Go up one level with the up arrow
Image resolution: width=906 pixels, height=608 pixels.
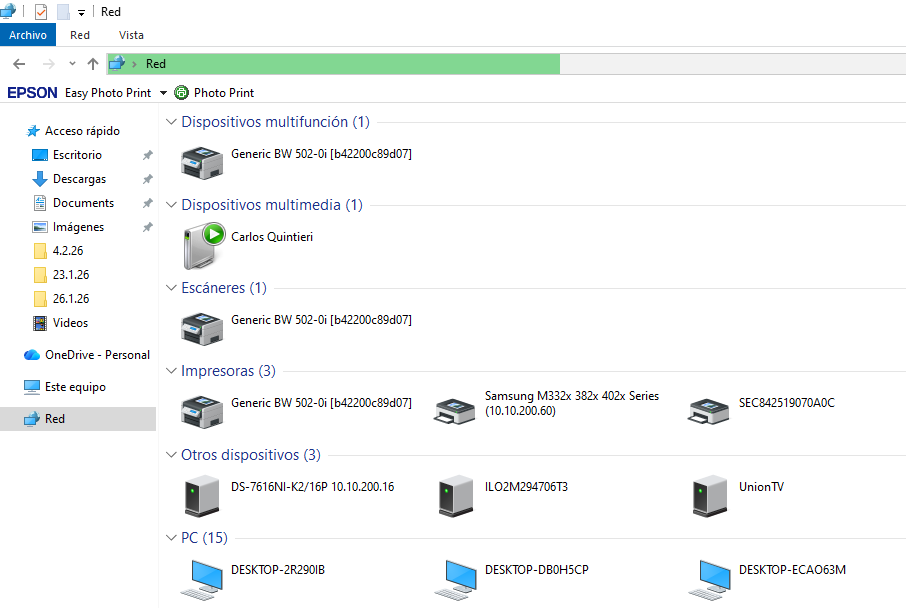tap(92, 64)
